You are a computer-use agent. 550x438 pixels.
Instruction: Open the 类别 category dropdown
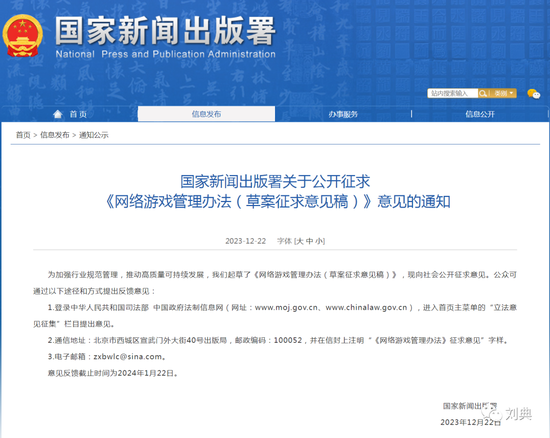(x=503, y=93)
